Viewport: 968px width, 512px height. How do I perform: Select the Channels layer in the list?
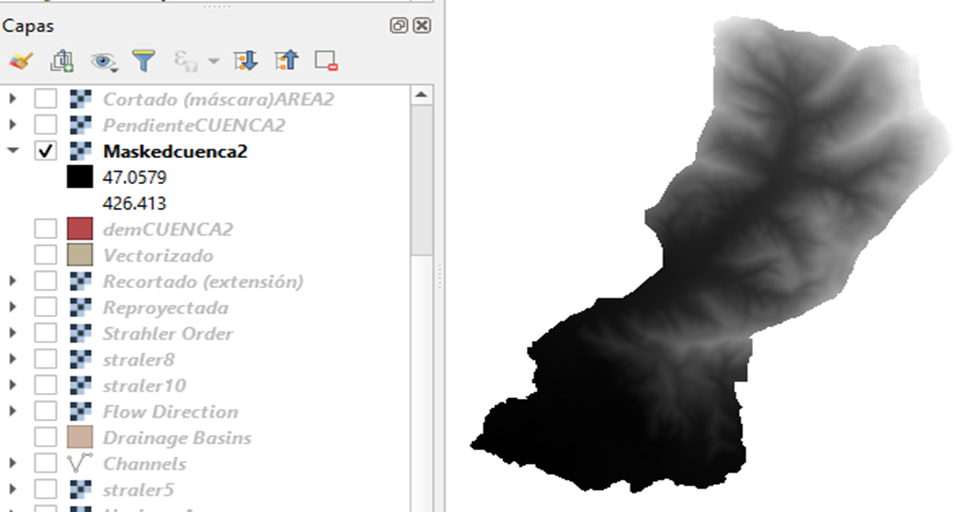tap(144, 464)
